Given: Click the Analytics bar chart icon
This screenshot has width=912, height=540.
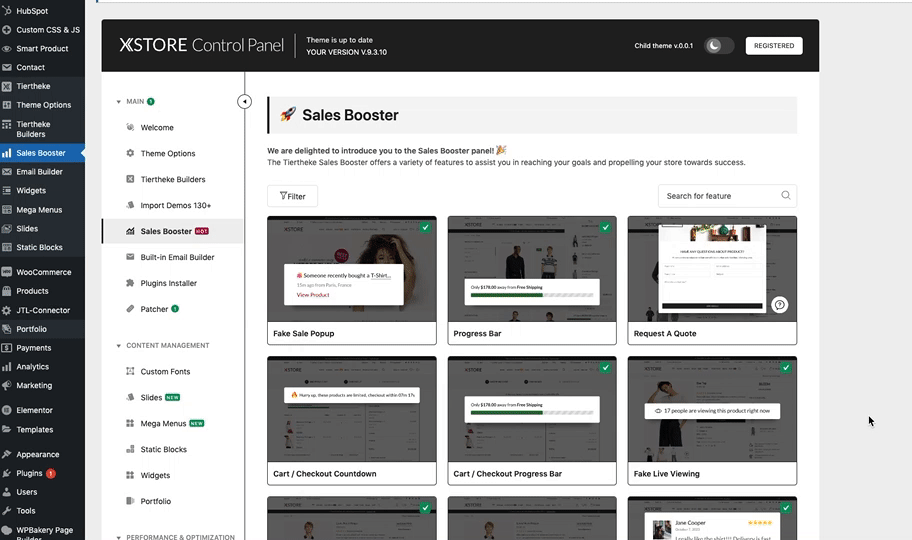Looking at the screenshot, I should point(7,367).
